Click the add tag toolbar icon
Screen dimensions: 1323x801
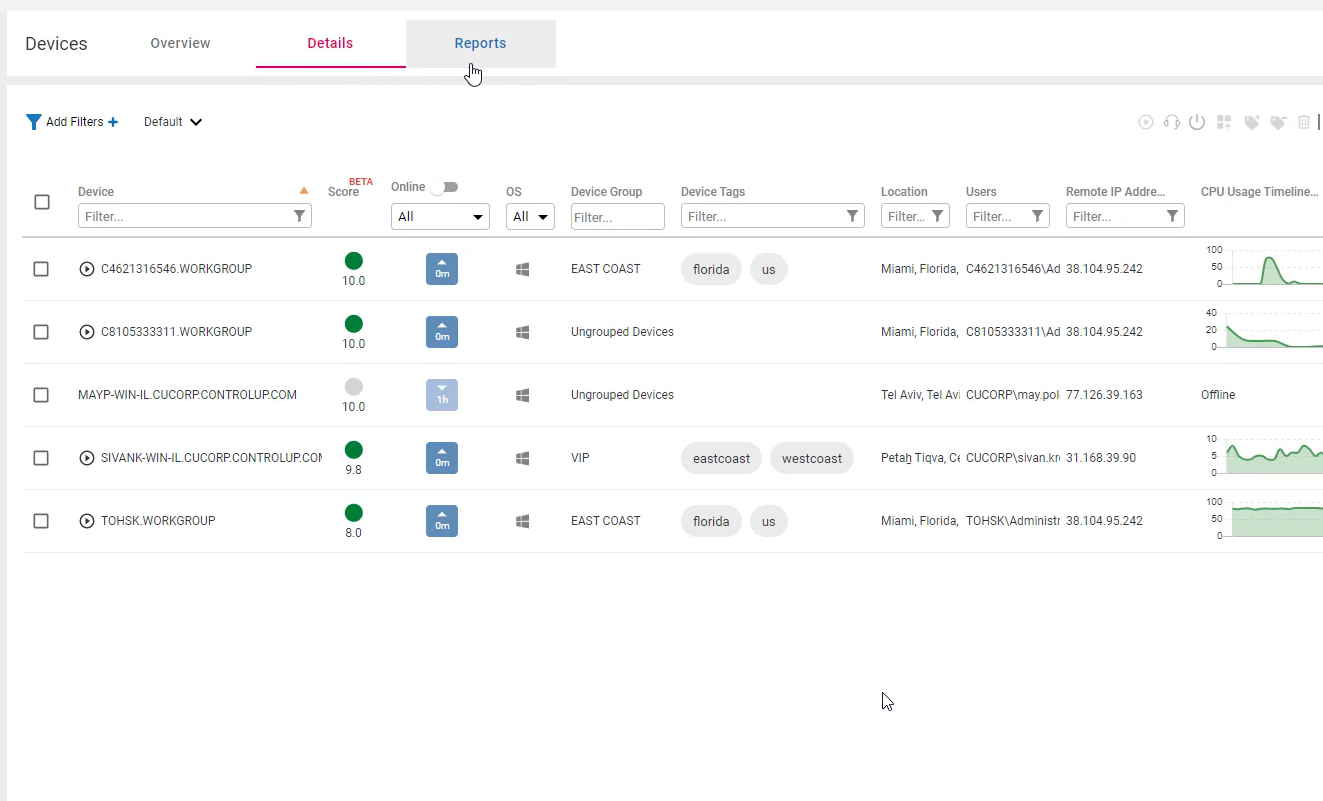click(1251, 122)
